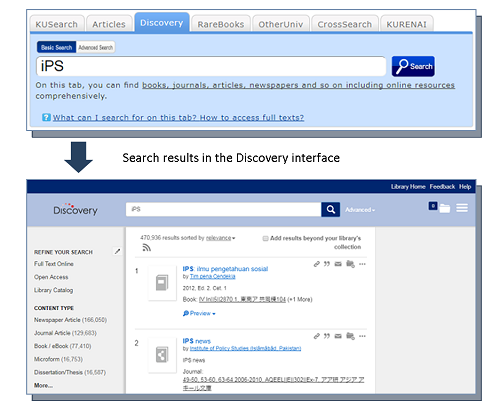Open Library Home link

pos(408,187)
